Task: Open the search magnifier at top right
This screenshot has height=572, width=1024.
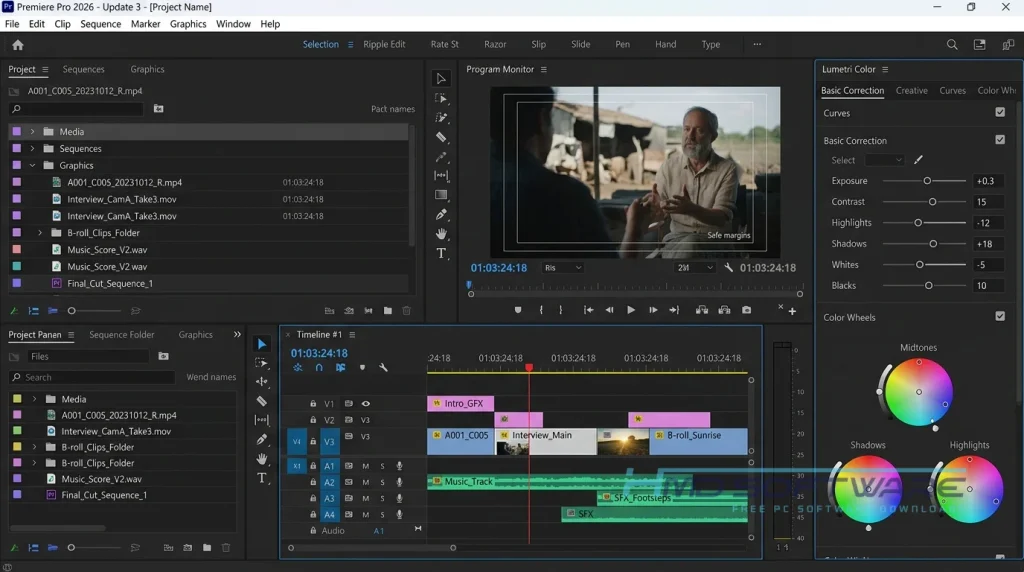Action: click(x=952, y=44)
